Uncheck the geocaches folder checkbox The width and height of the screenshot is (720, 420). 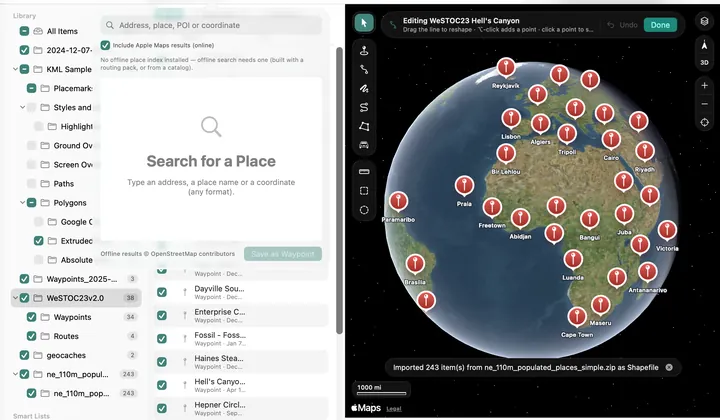click(x=24, y=355)
